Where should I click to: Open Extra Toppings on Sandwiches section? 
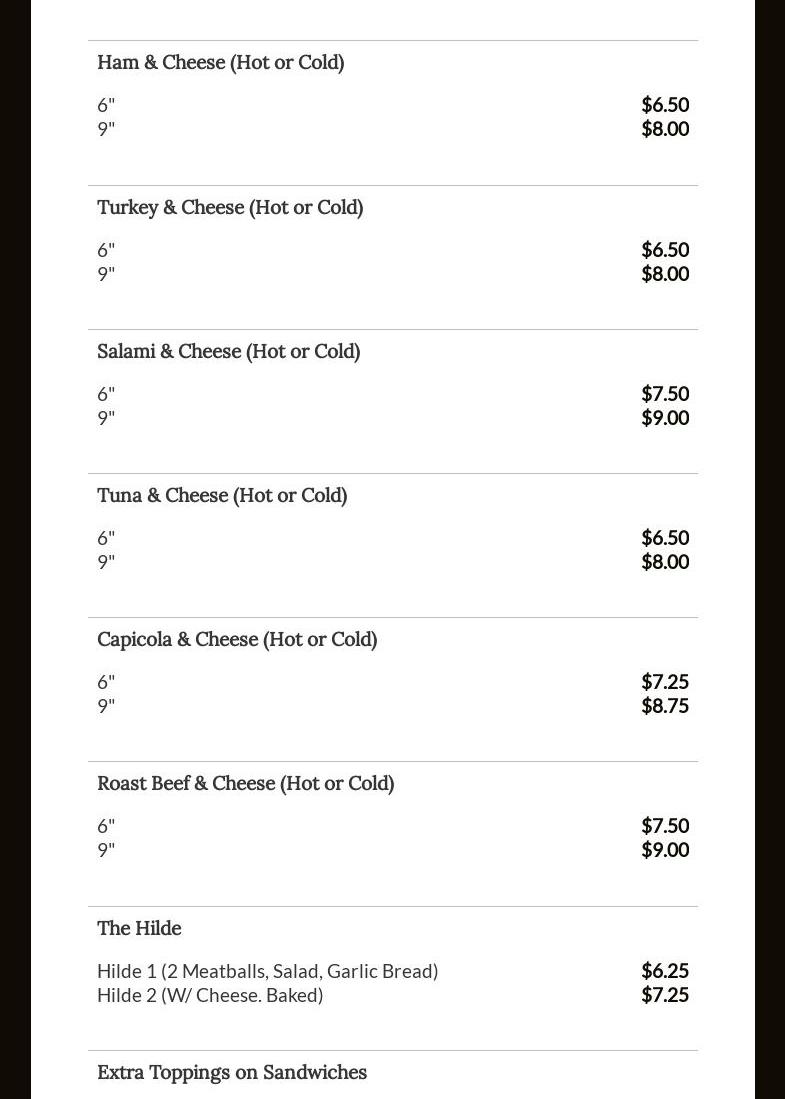point(232,1072)
